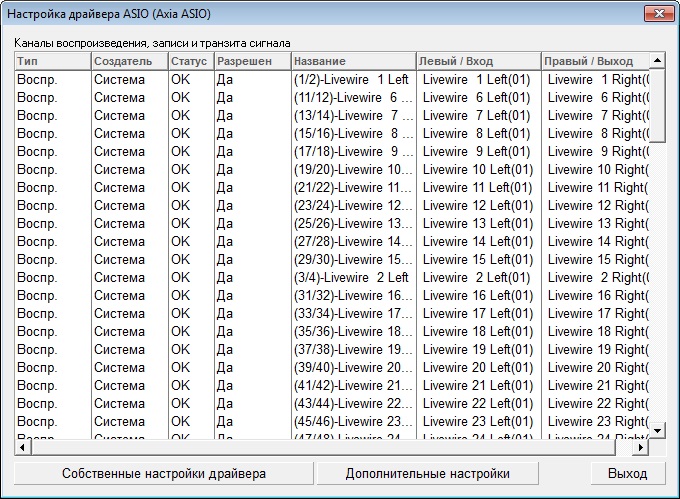Screen dimensions: 680x499
Task: Click the Название column header
Action: click(353, 61)
